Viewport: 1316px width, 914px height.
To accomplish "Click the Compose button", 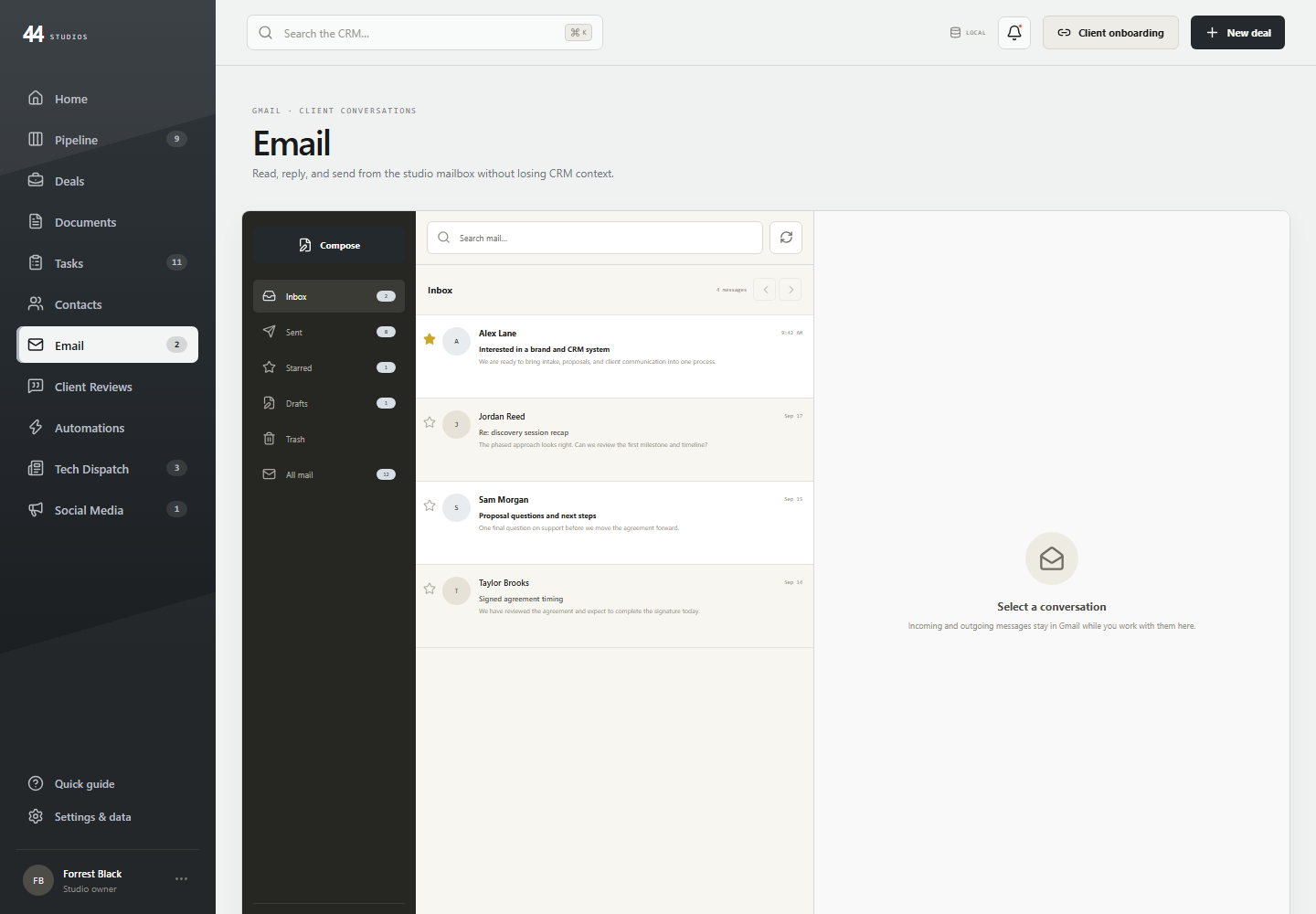I will 329,245.
